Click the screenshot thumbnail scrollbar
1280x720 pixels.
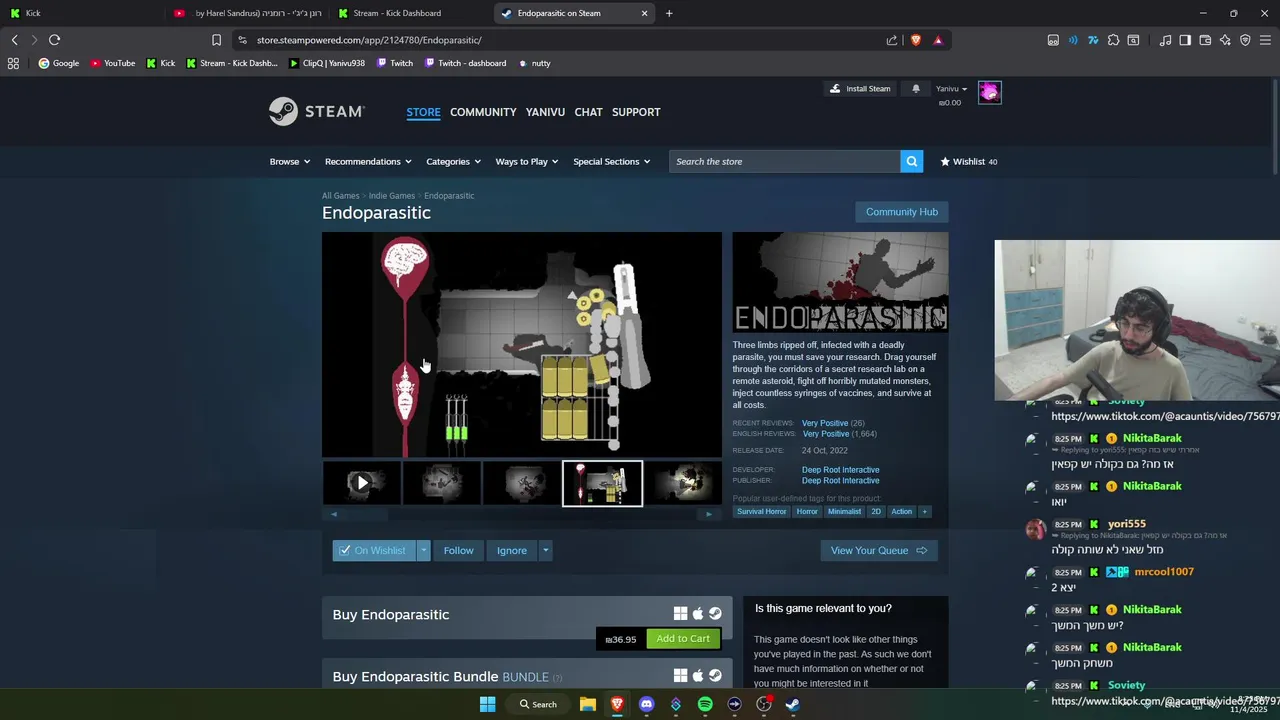coord(520,514)
